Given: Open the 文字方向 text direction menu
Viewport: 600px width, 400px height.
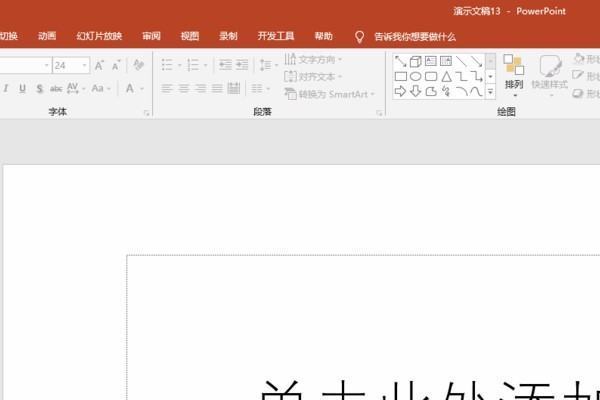Looking at the screenshot, I should [x=313, y=60].
